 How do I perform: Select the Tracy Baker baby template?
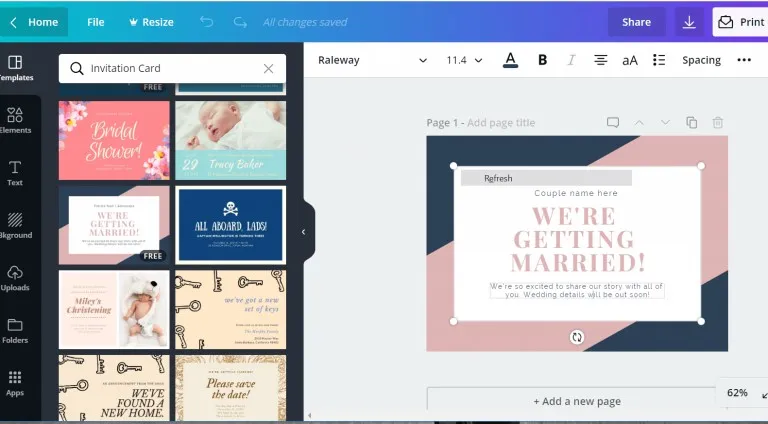pyautogui.click(x=231, y=141)
